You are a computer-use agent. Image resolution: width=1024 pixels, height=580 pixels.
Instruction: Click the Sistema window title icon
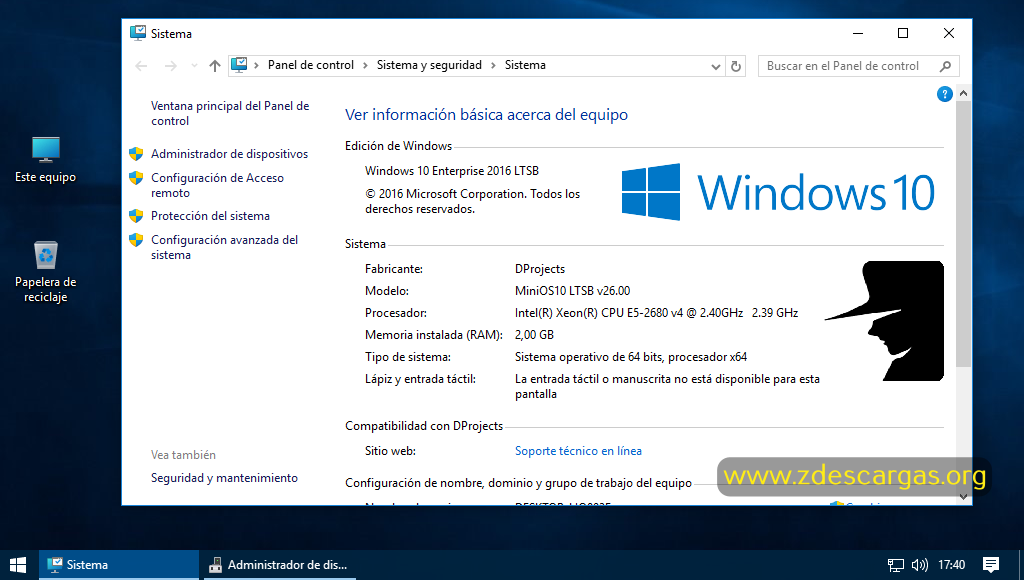(x=138, y=33)
